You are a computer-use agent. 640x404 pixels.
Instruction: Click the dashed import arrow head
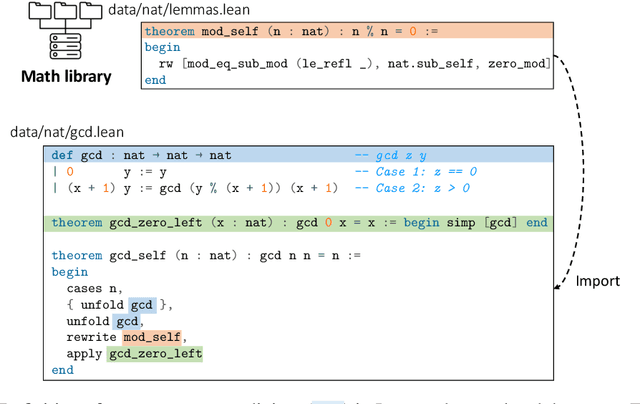557,288
